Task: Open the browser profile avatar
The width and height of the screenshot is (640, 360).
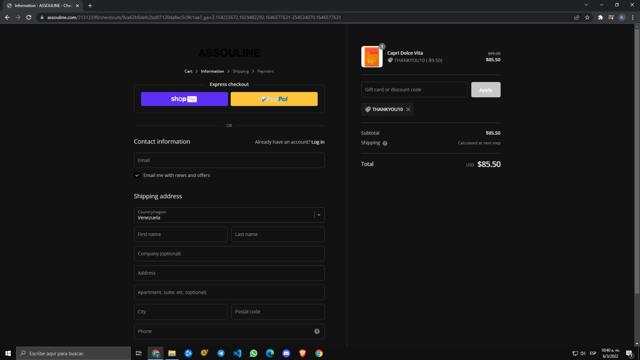Action: [x=622, y=18]
